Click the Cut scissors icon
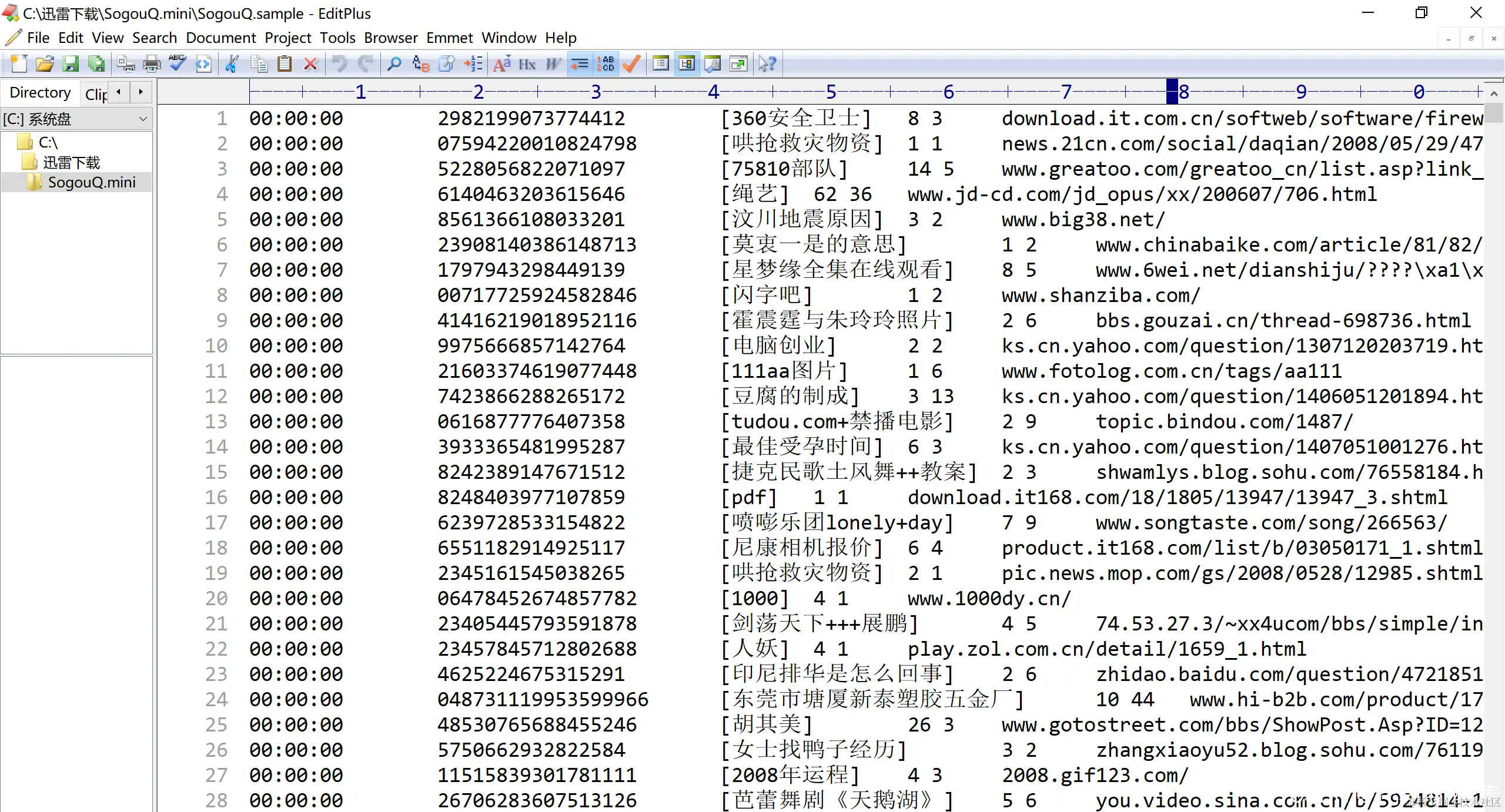 [232, 64]
